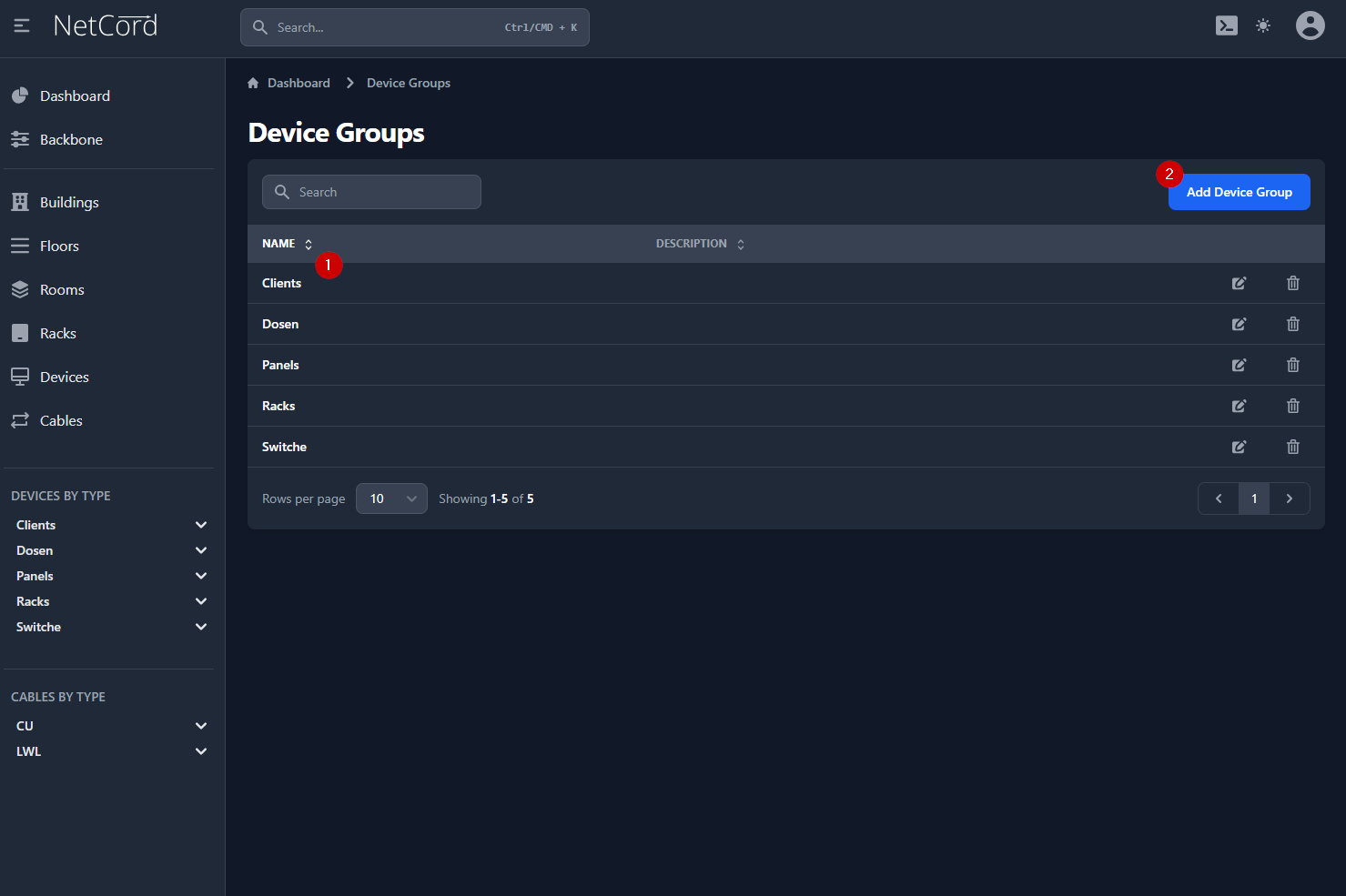Click the Backbone sliders icon

coord(20,139)
